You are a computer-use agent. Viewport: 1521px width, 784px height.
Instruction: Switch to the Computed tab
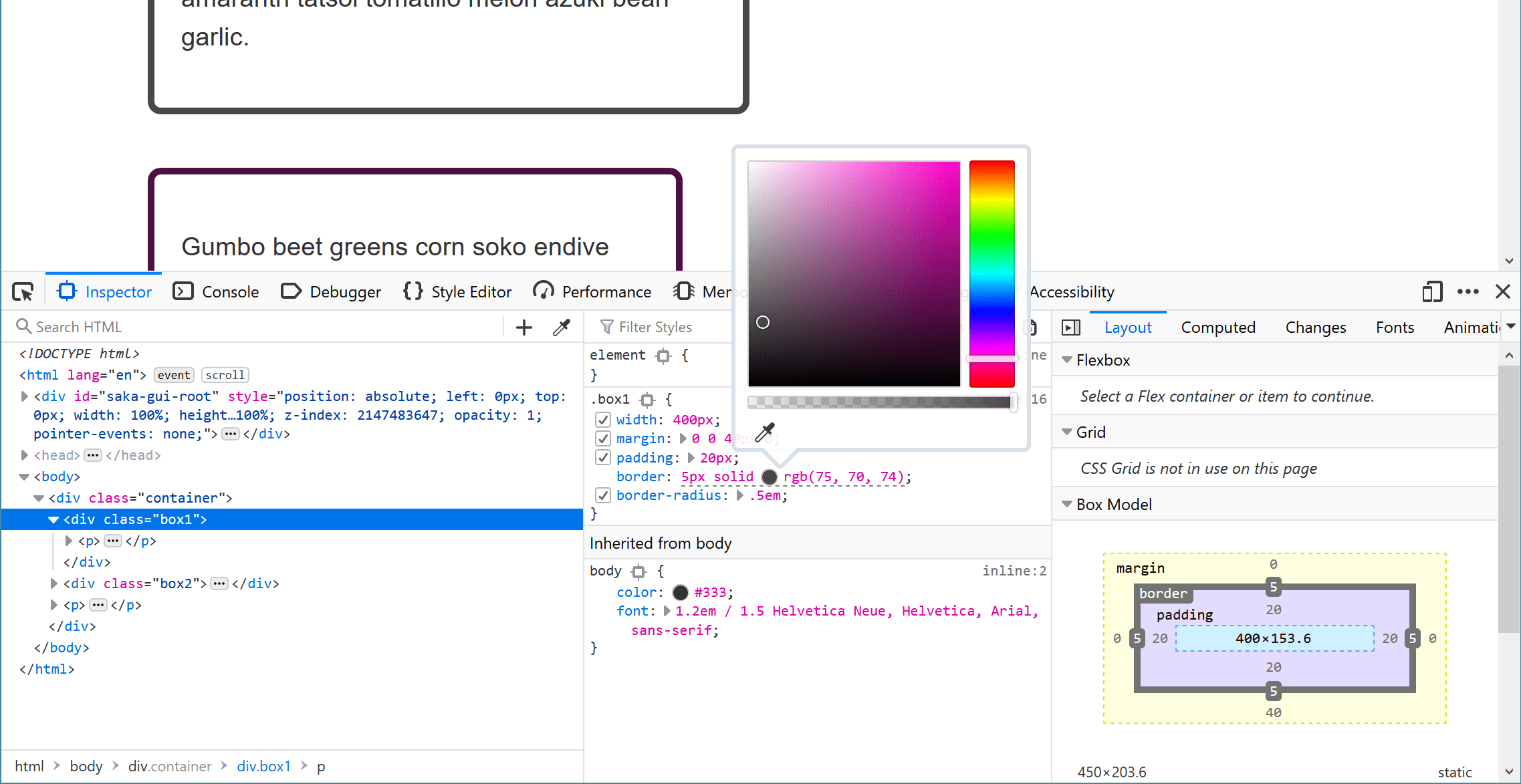point(1215,327)
